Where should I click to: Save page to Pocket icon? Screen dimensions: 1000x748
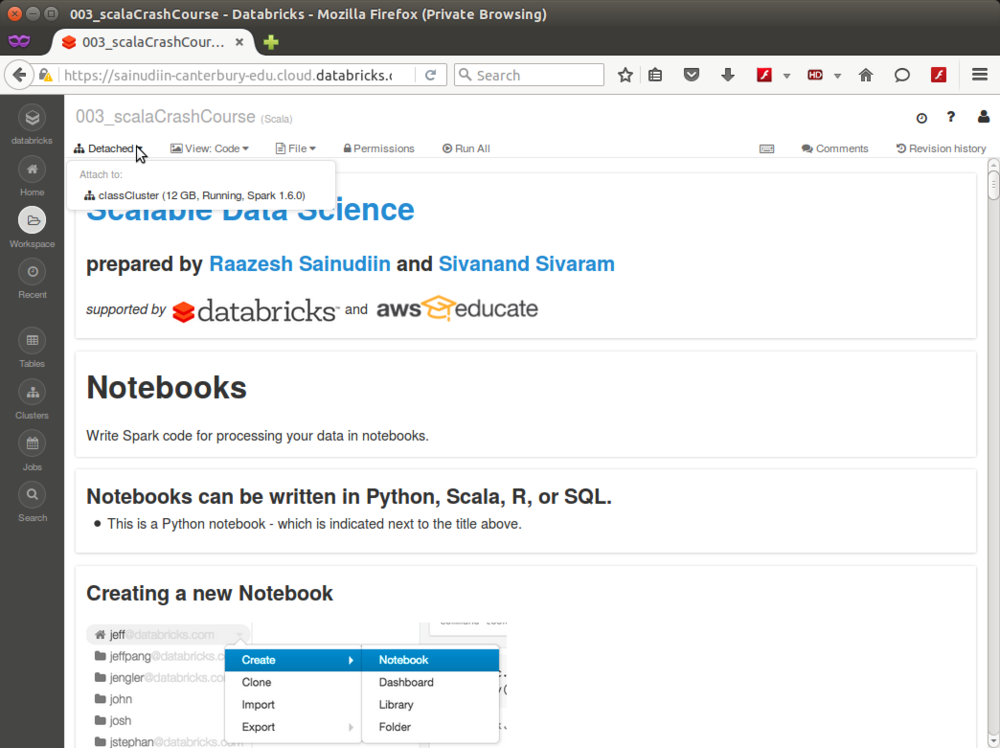[691, 75]
